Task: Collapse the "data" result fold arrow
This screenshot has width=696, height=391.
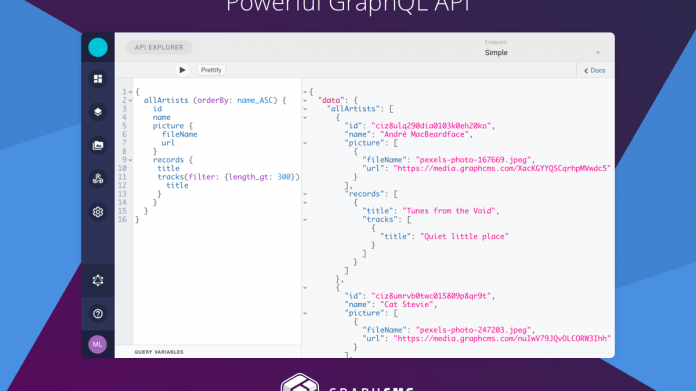Action: click(x=305, y=101)
